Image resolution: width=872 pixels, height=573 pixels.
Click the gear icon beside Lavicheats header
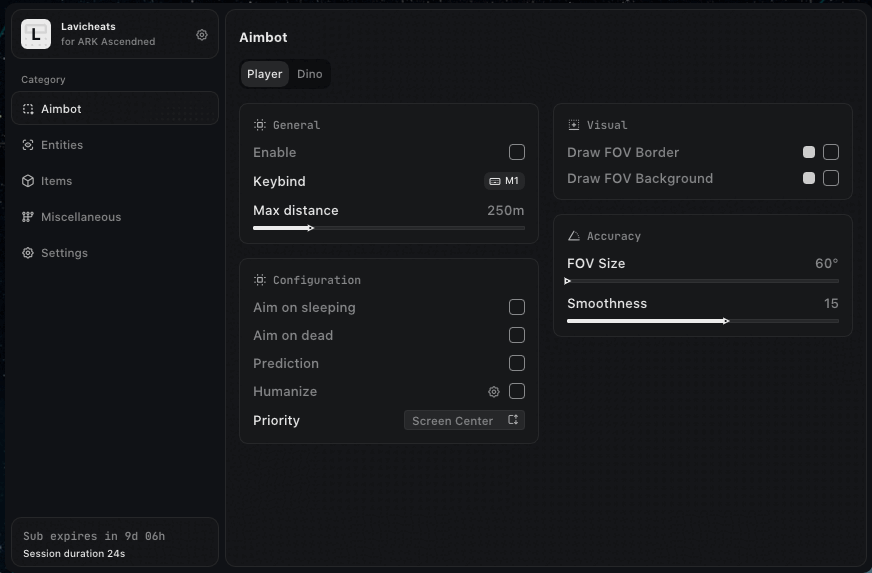202,35
